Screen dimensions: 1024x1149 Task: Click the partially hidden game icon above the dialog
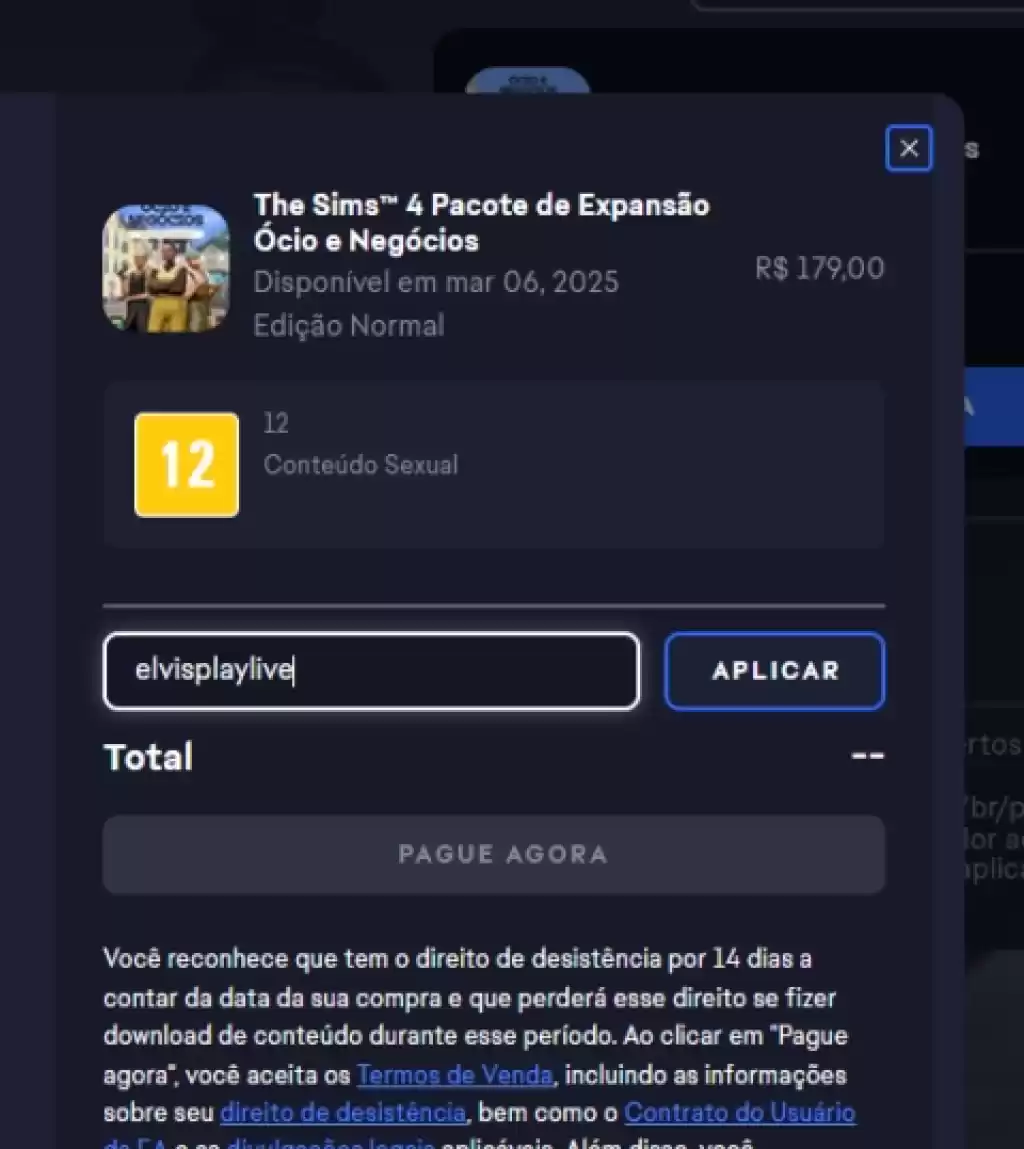[x=528, y=81]
